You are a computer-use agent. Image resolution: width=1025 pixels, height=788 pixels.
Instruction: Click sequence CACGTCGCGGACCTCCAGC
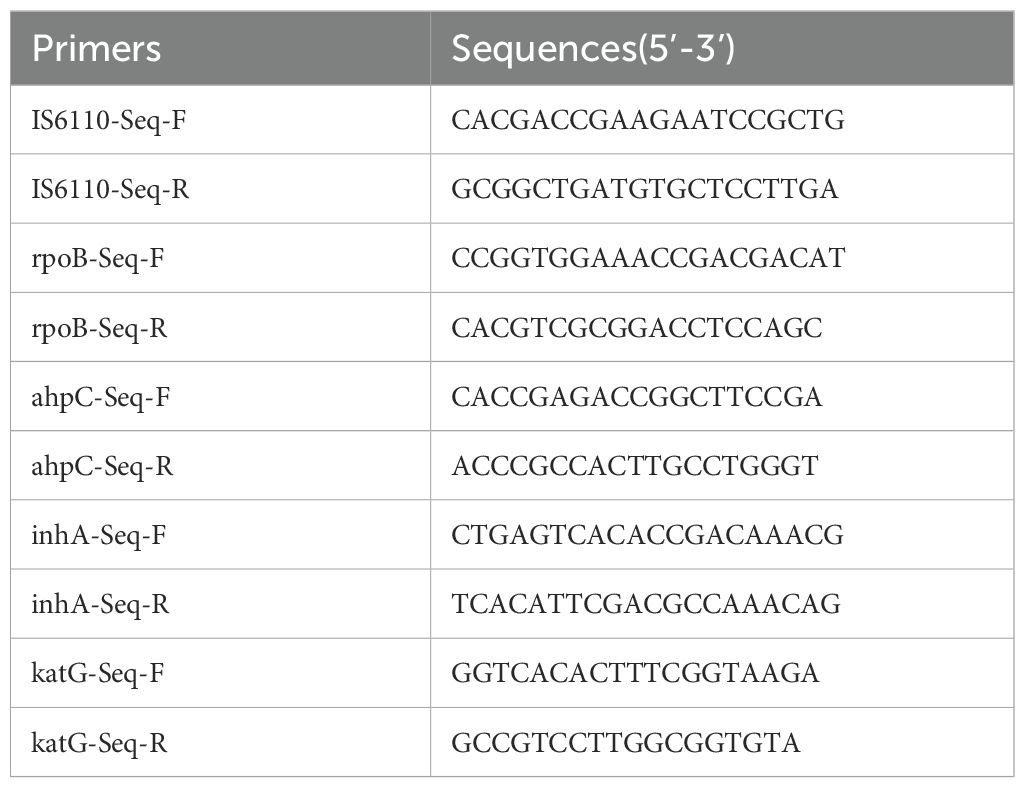[x=637, y=328]
